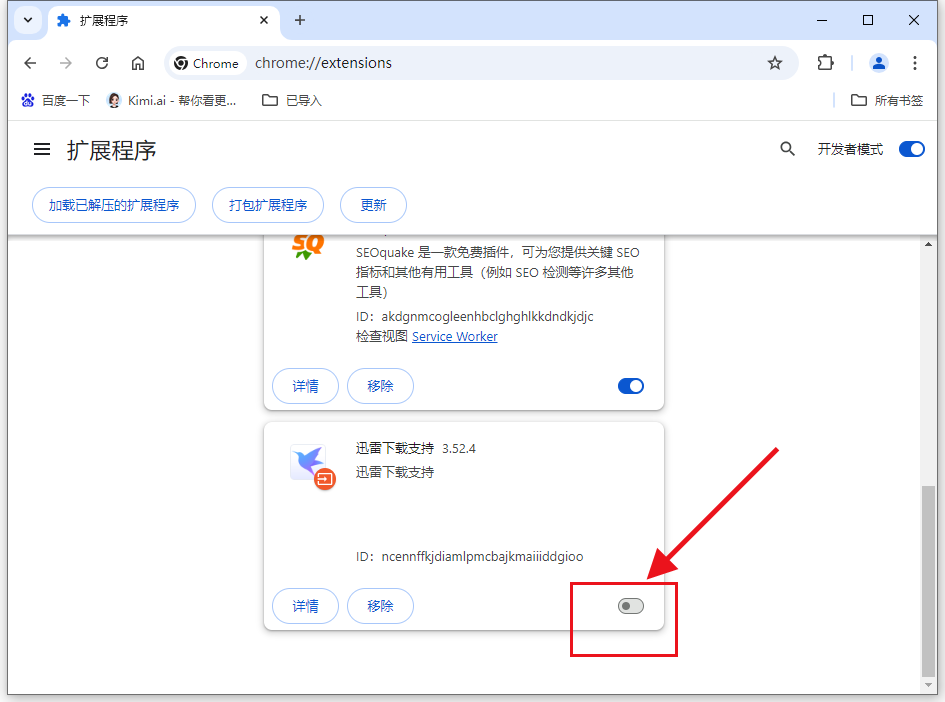Click the SEOquake SQ logo icon

tap(308, 246)
